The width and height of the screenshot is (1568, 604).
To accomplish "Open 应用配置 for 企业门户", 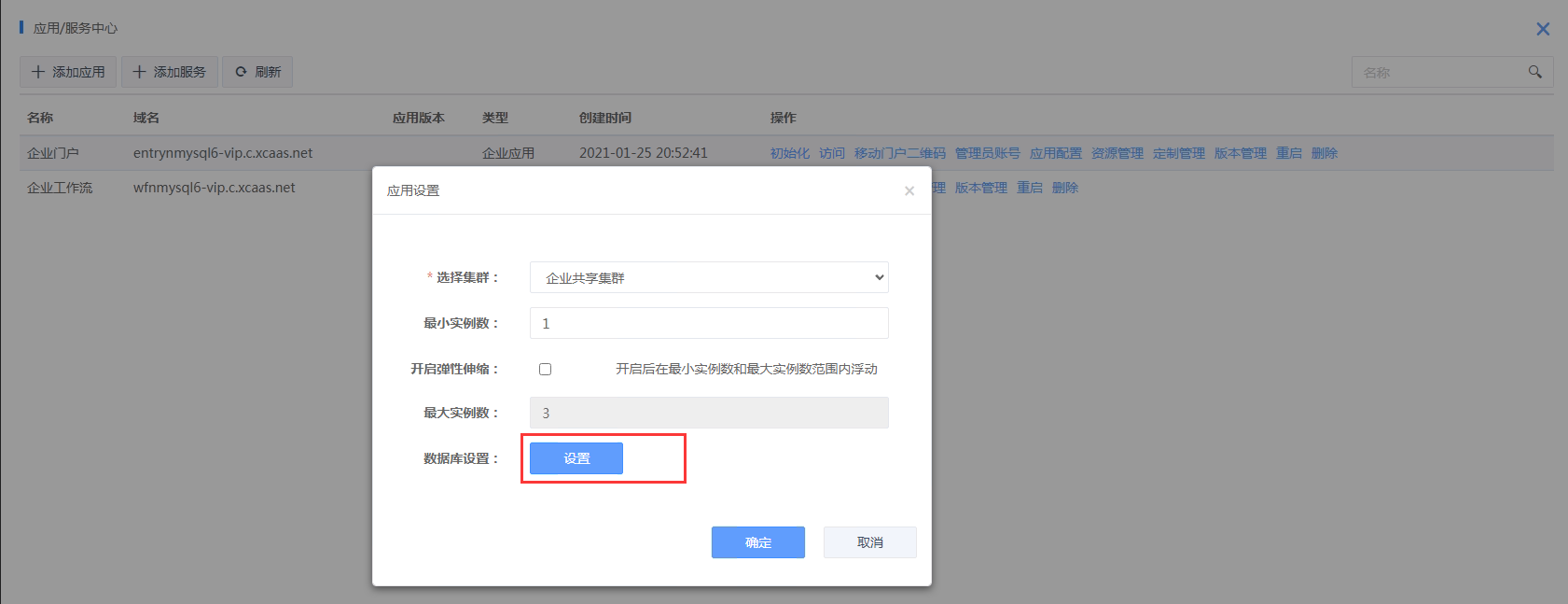I will coord(1055,153).
